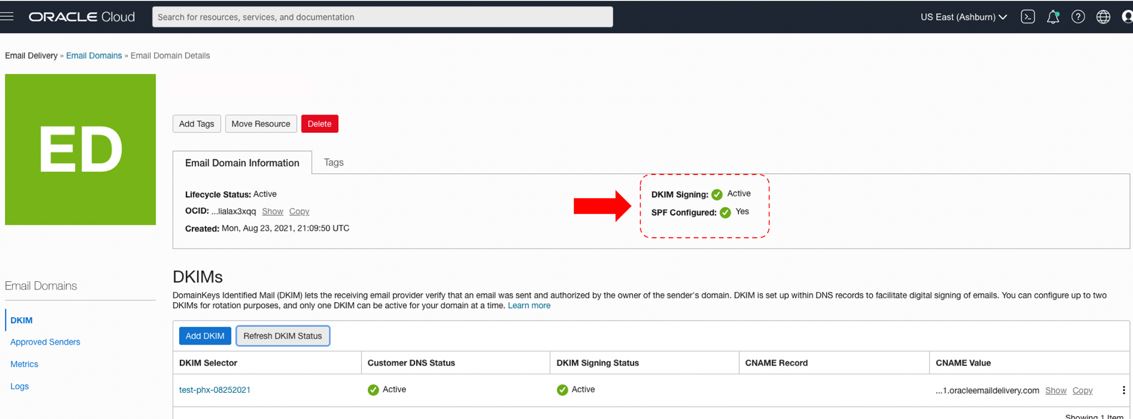The height and width of the screenshot is (419, 1133).
Task: Open the help question mark icon
Action: tap(1078, 17)
